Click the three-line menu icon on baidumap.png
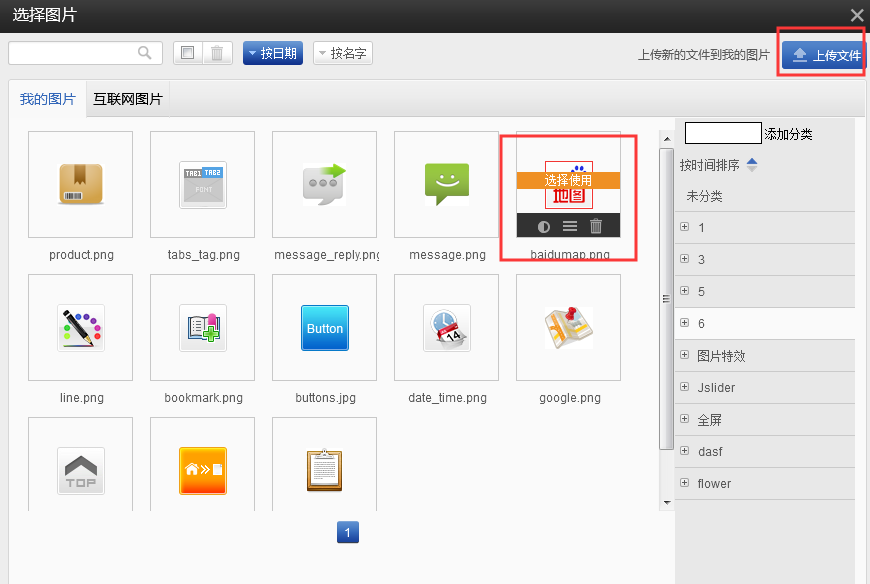 [x=570, y=226]
